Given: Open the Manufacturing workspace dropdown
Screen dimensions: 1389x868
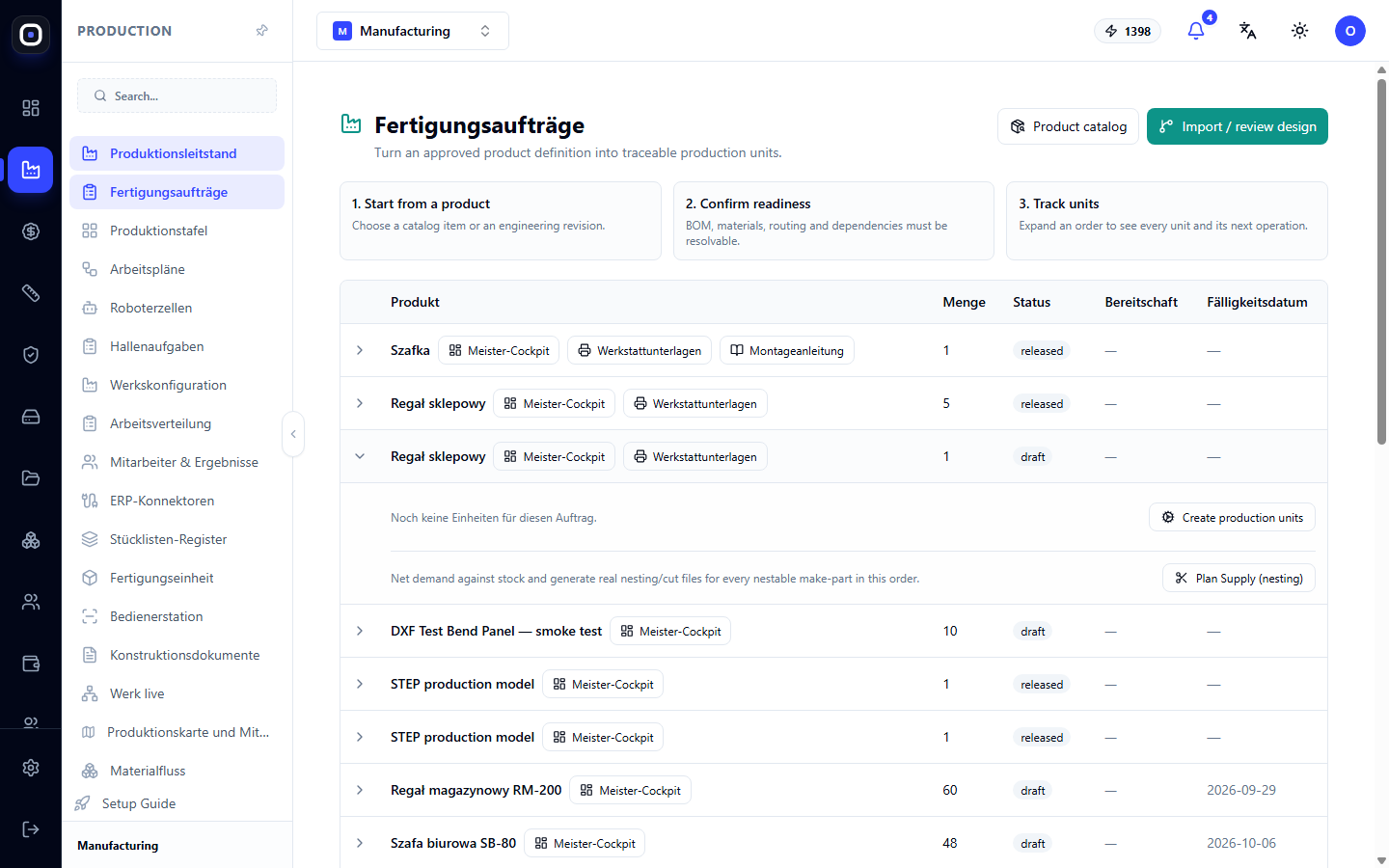Looking at the screenshot, I should click(x=413, y=31).
